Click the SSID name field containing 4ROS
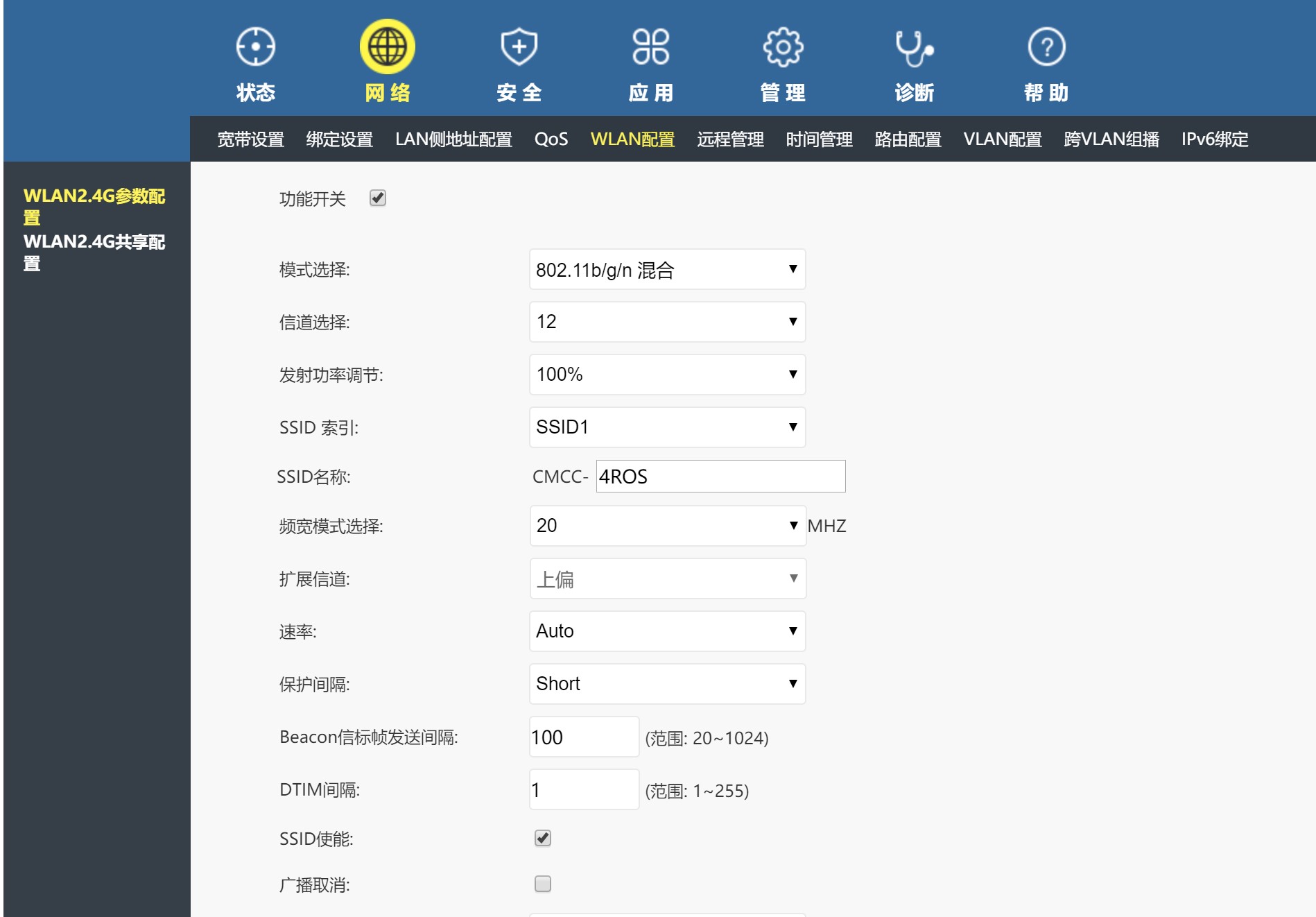Screen dimensions: 1316x917 720,477
